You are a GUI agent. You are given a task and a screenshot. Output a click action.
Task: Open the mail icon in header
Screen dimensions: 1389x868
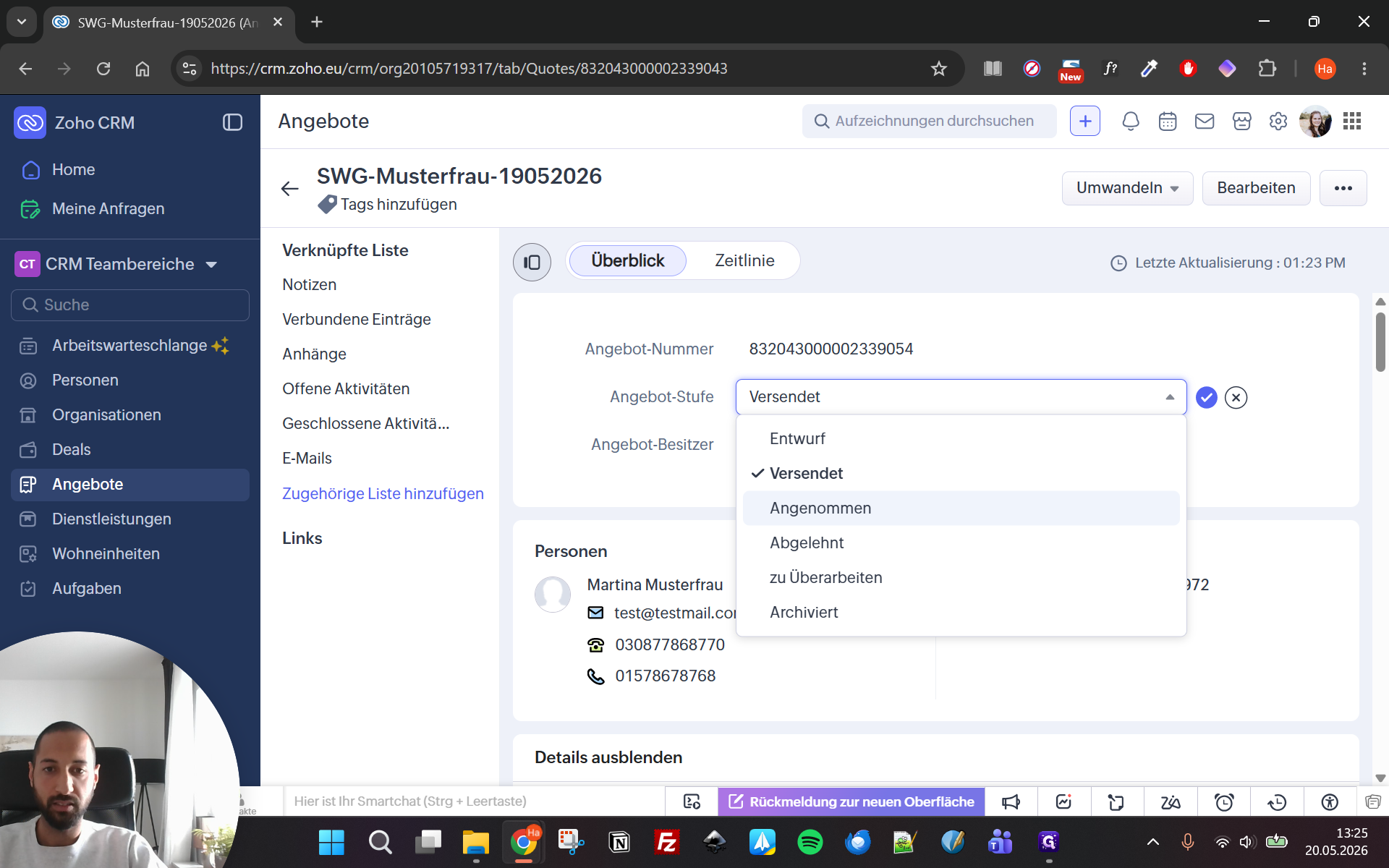pos(1205,122)
